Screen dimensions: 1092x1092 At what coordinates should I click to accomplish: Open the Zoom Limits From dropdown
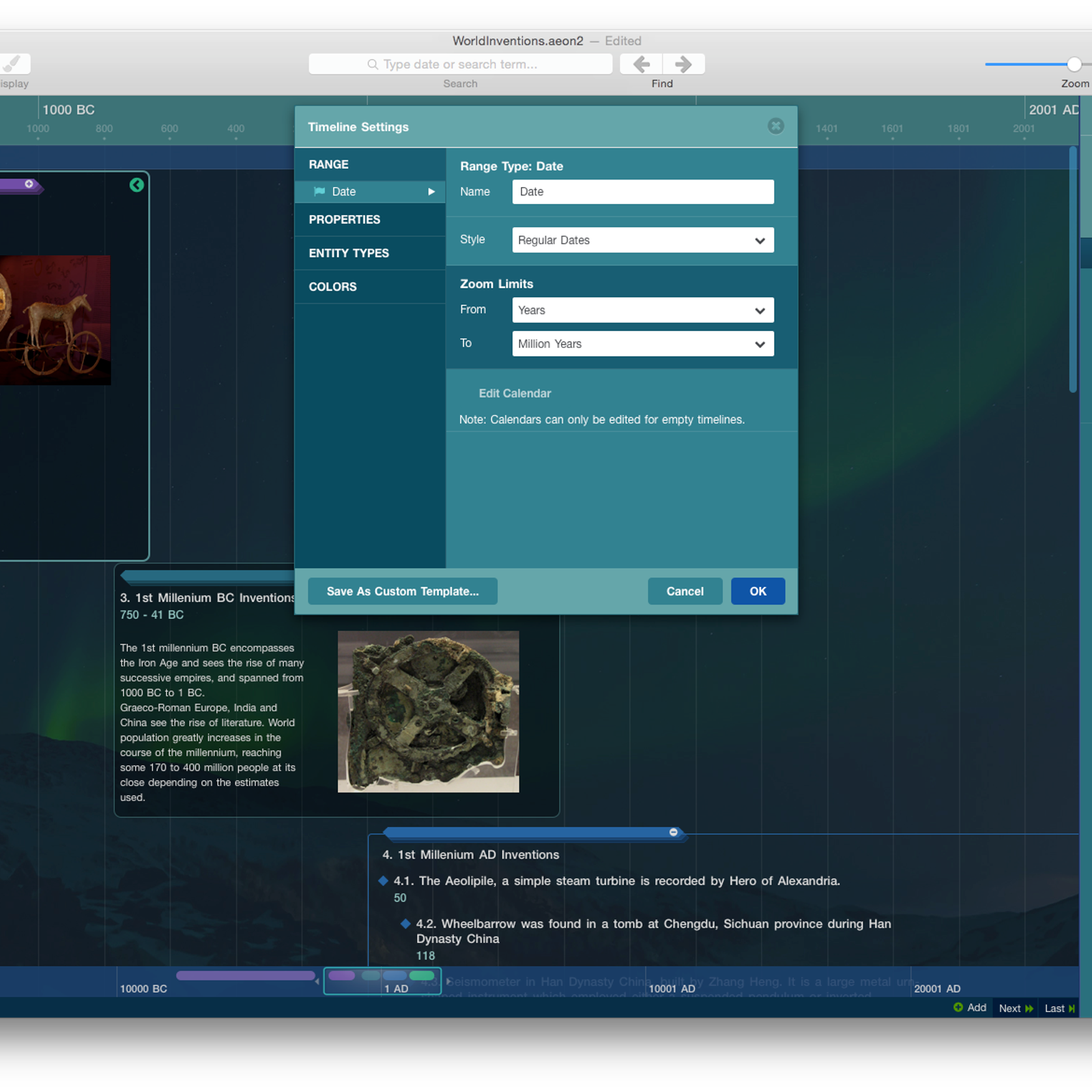click(x=643, y=310)
